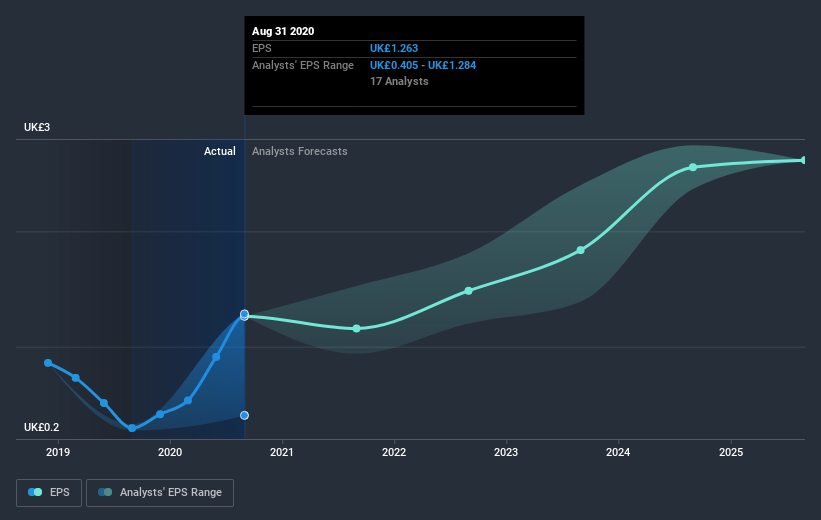The height and width of the screenshot is (520, 821).
Task: Click the UK£0.2 y-axis label
Action: 41,427
